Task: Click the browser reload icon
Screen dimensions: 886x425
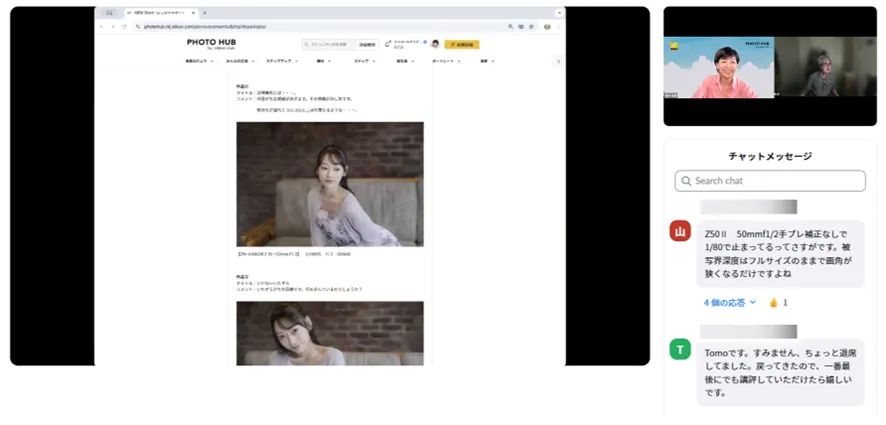Action: tap(123, 26)
